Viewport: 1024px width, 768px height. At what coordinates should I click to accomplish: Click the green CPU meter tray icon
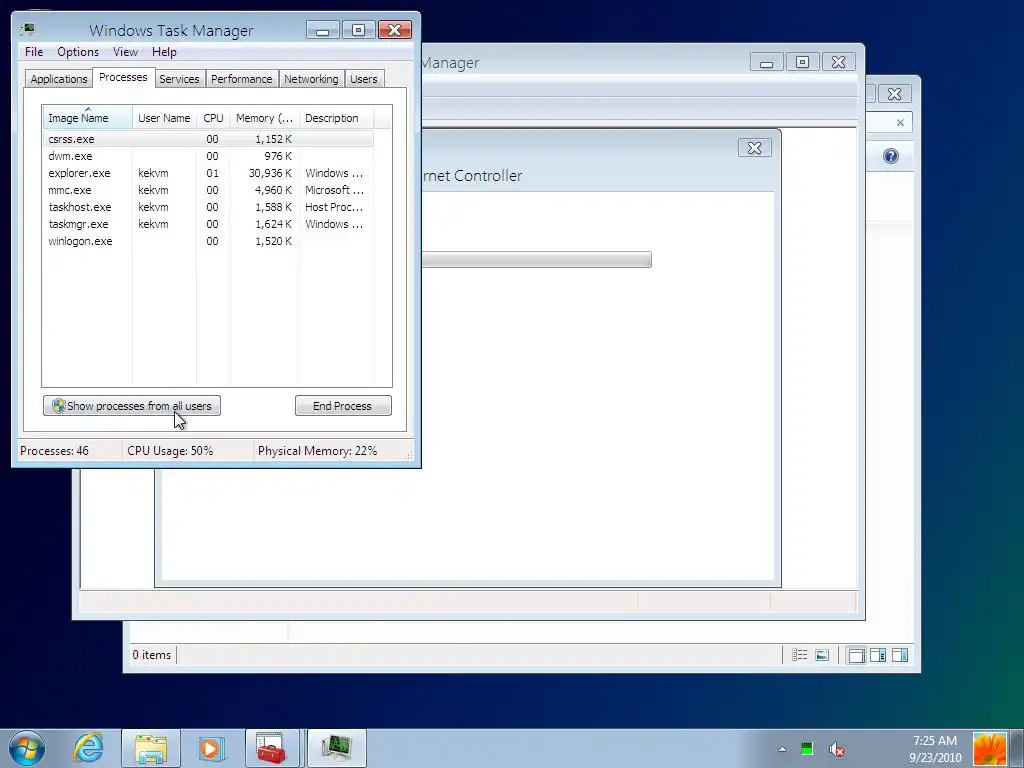[807, 749]
